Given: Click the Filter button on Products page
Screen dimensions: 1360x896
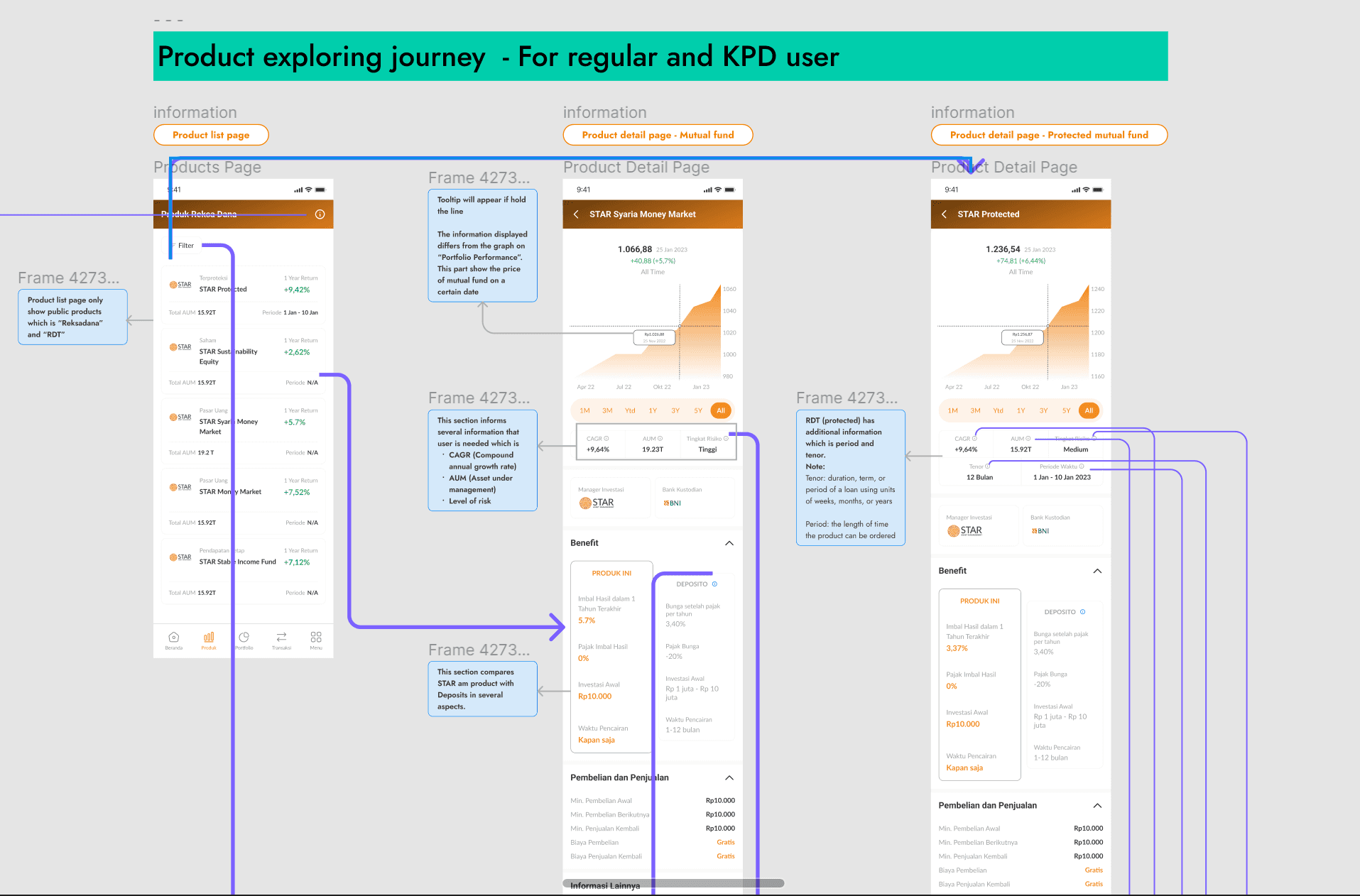Looking at the screenshot, I should 183,246.
